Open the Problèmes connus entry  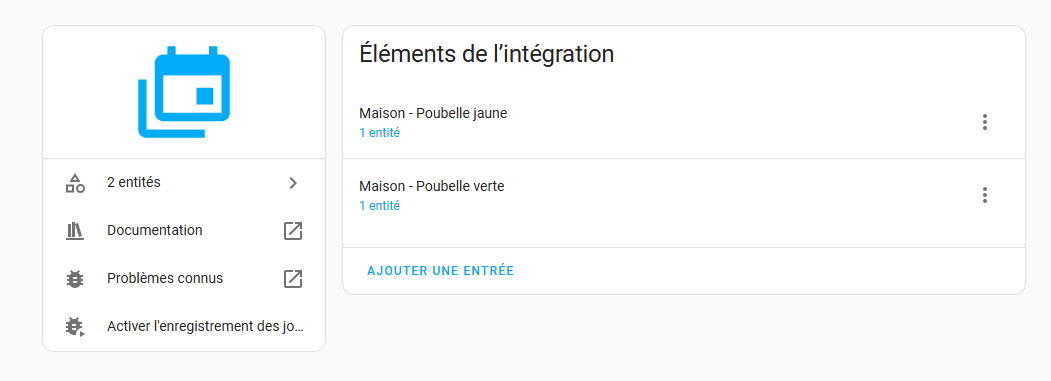[x=184, y=279]
